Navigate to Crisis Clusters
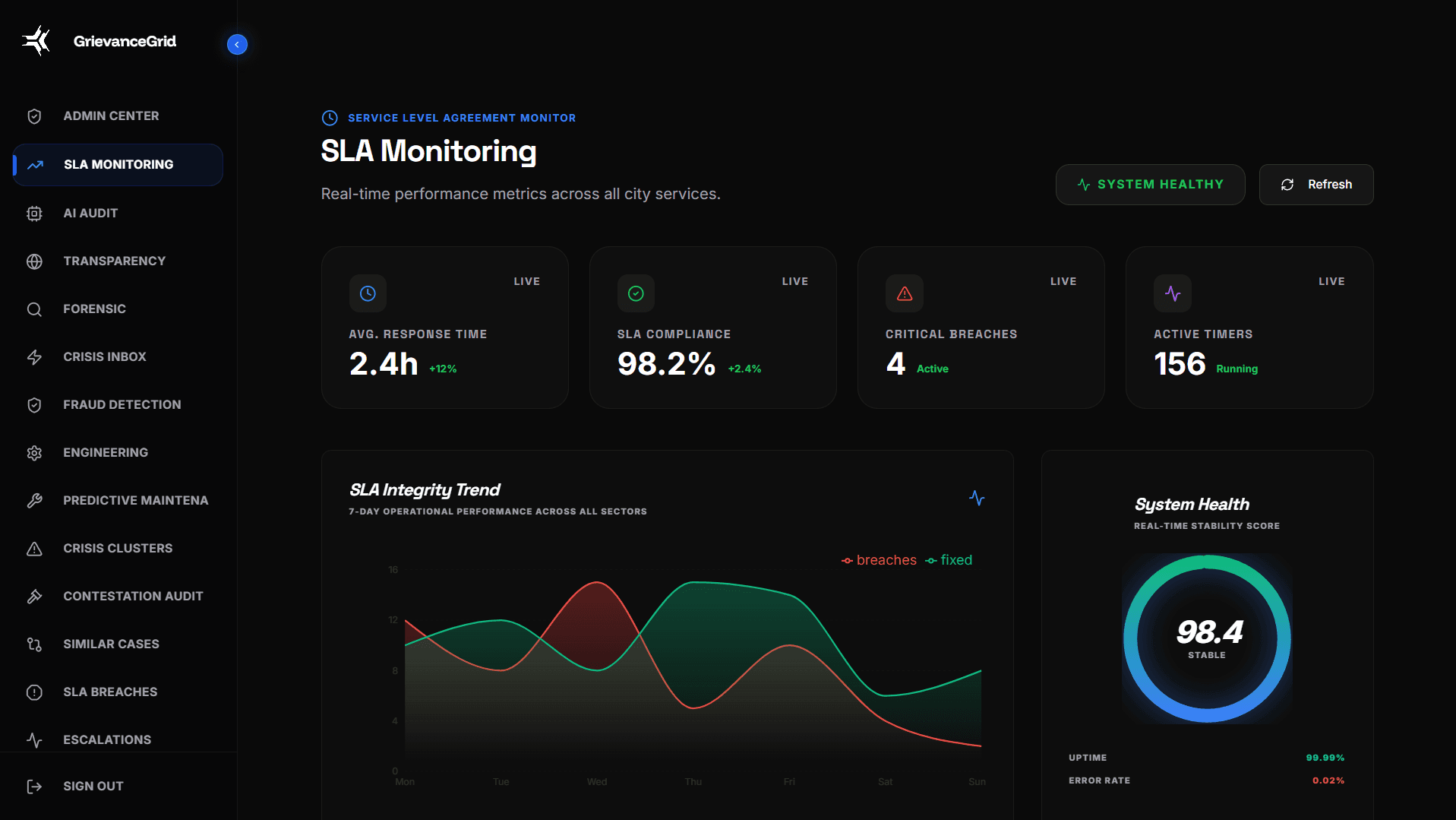Viewport: 1456px width, 820px height. (x=118, y=549)
